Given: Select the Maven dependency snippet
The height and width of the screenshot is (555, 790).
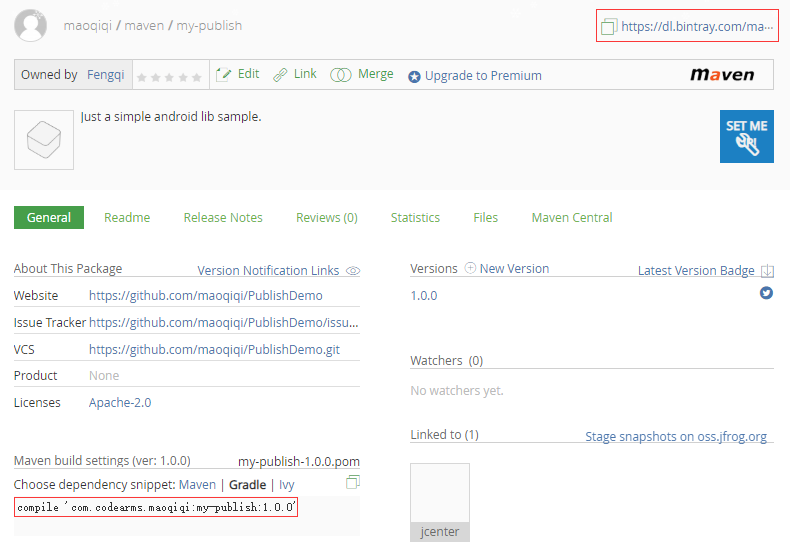Looking at the screenshot, I should [x=198, y=484].
